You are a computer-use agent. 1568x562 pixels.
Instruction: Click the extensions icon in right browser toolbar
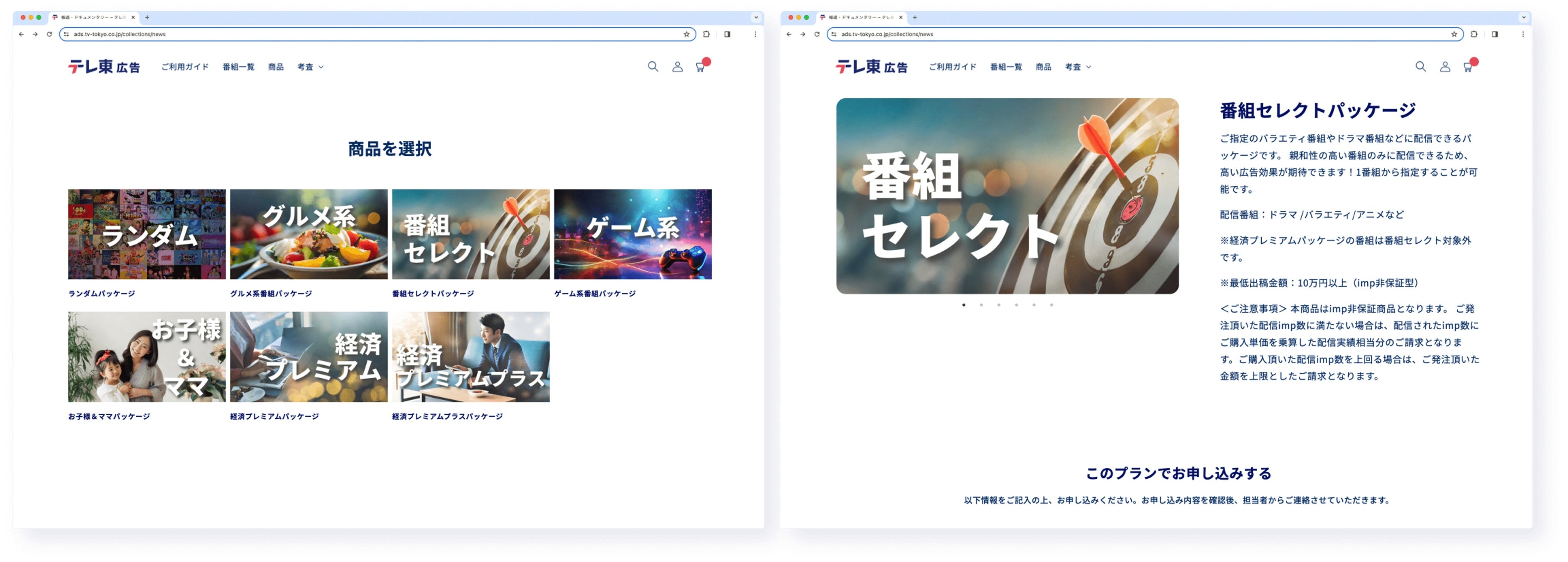(x=1474, y=34)
